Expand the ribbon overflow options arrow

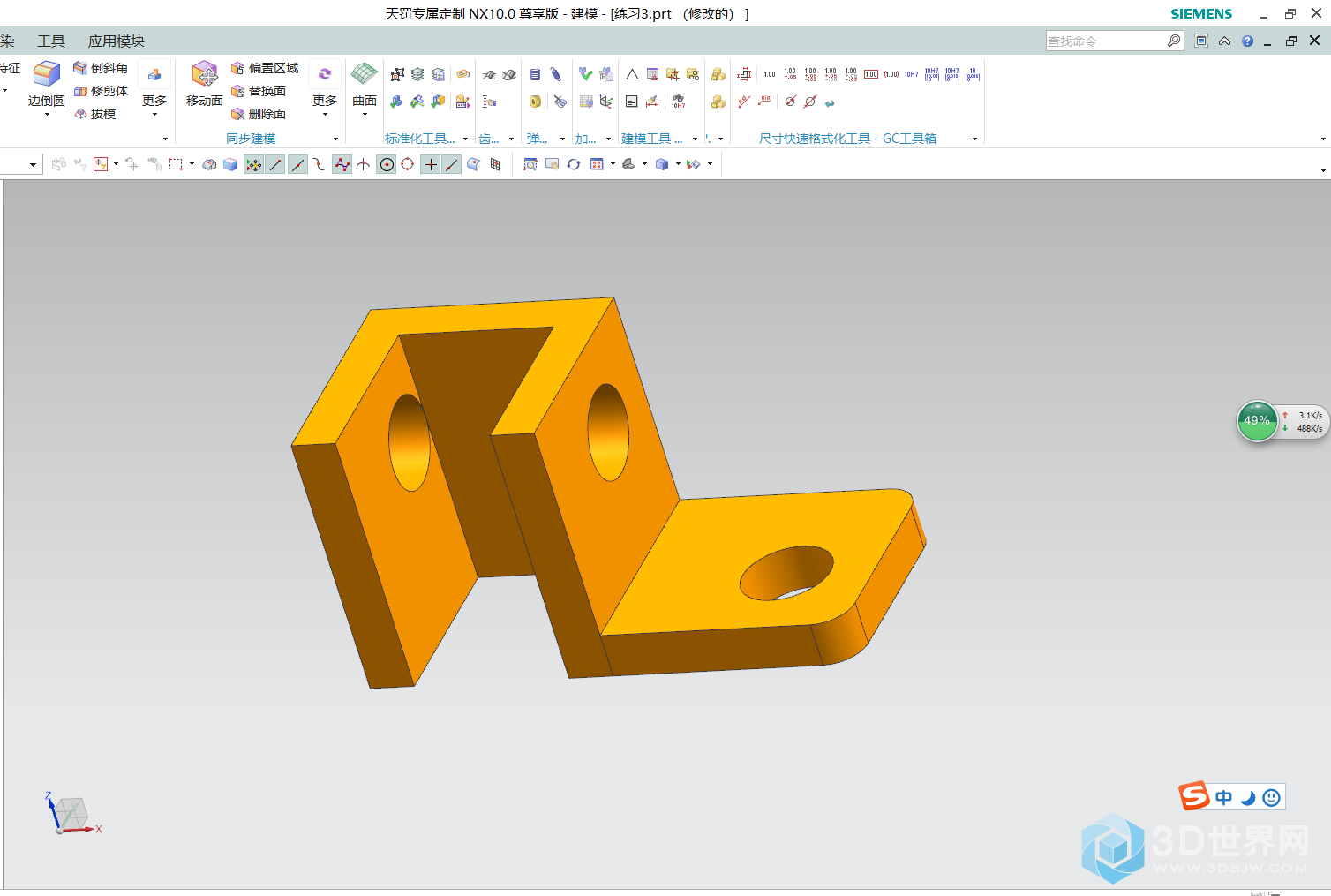click(1322, 139)
